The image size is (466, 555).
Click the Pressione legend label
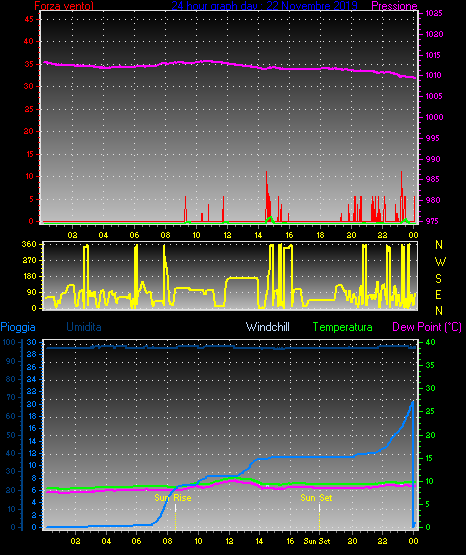click(394, 6)
